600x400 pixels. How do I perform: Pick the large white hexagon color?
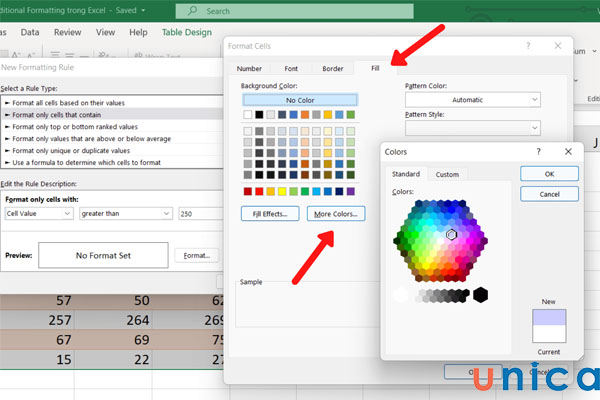pos(402,294)
